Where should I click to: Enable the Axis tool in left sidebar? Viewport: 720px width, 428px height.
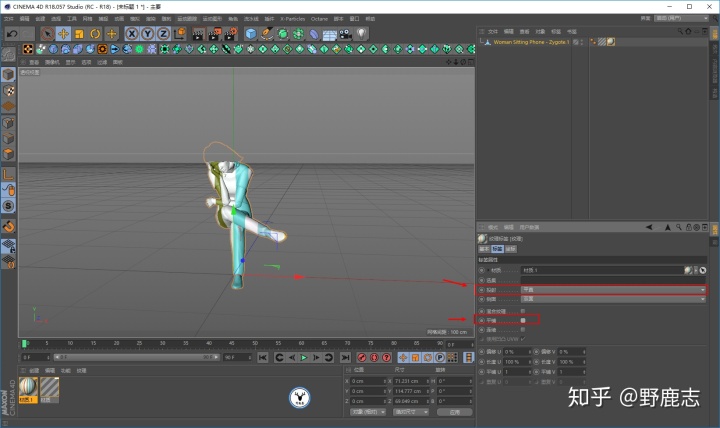pyautogui.click(x=8, y=174)
